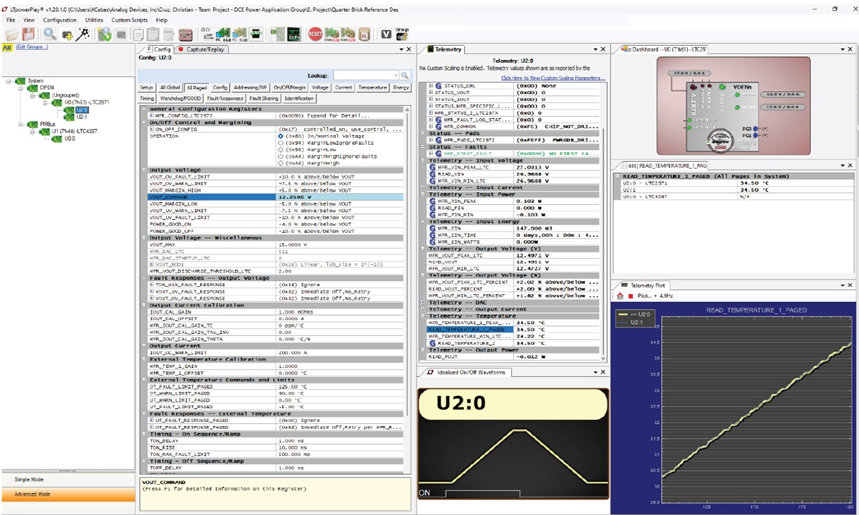This screenshot has width=859, height=515.
Task: Click the save floppy disk icon
Action: (29, 33)
